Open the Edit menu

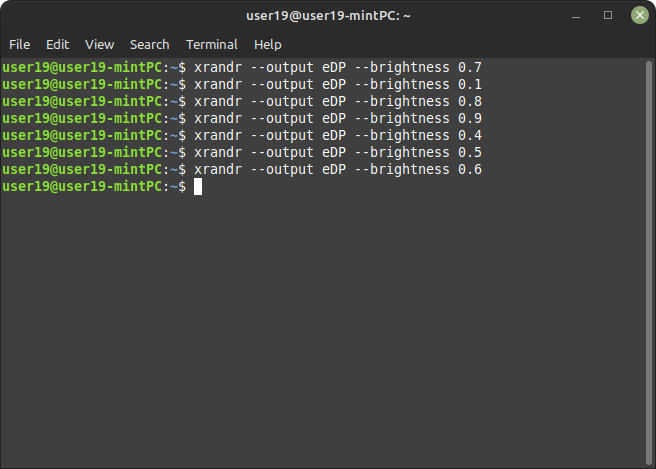58,44
